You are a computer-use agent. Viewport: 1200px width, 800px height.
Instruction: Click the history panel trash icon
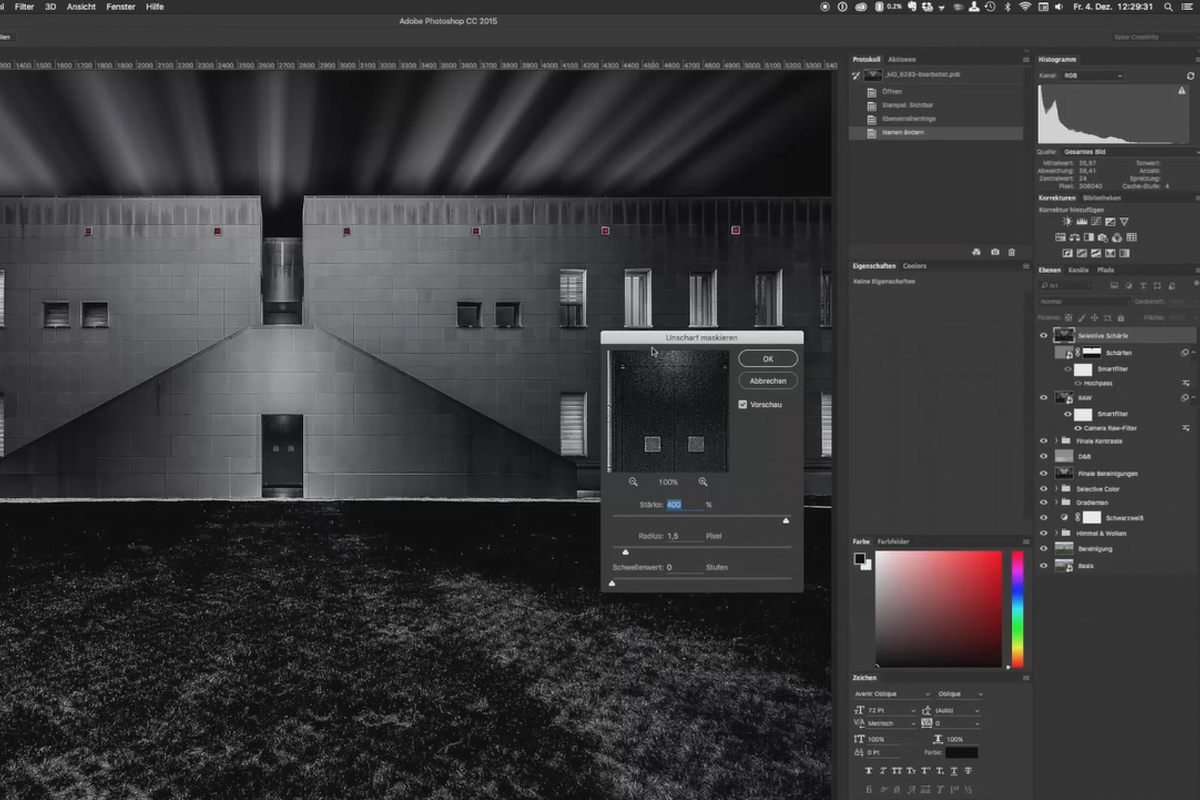point(1011,252)
